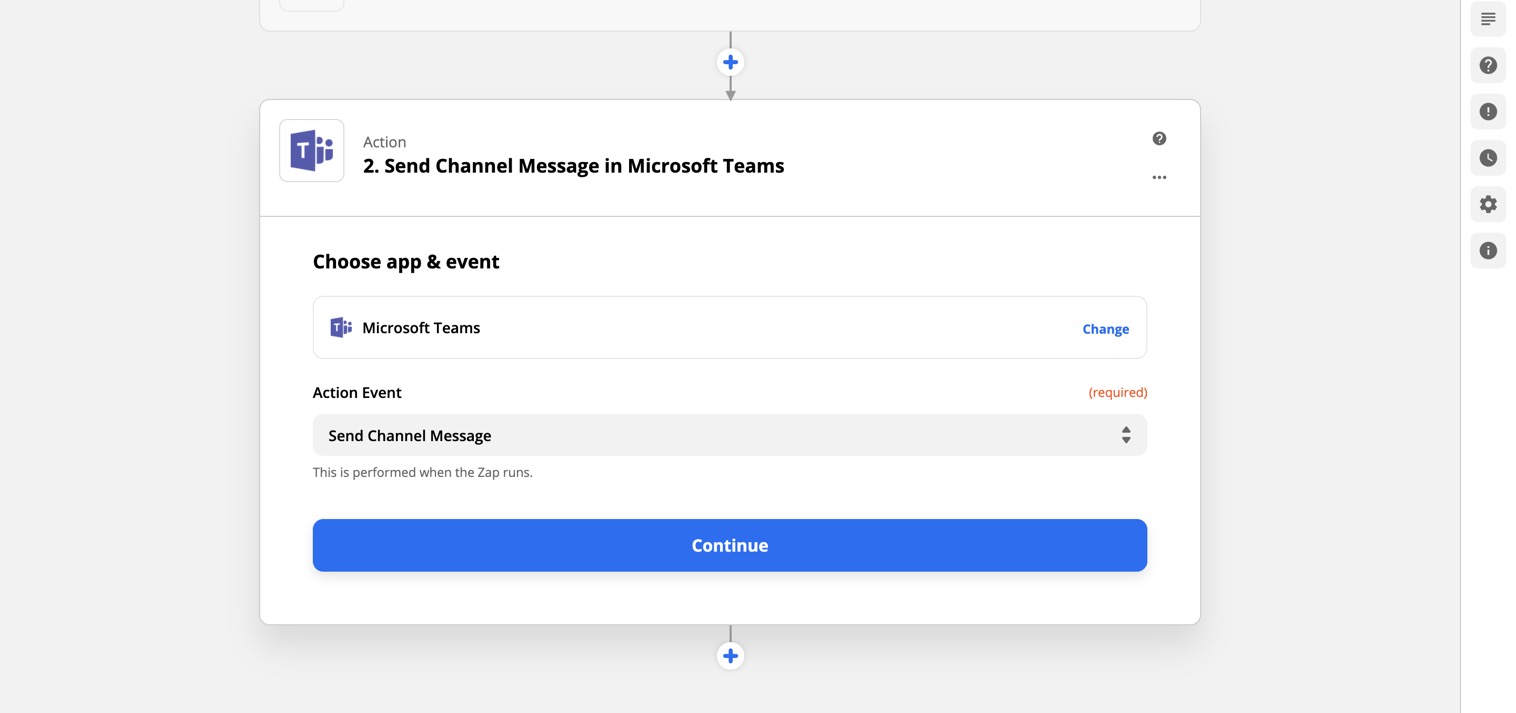The width and height of the screenshot is (1516, 713).
Task: Open the help question mark in action header
Action: (1159, 138)
